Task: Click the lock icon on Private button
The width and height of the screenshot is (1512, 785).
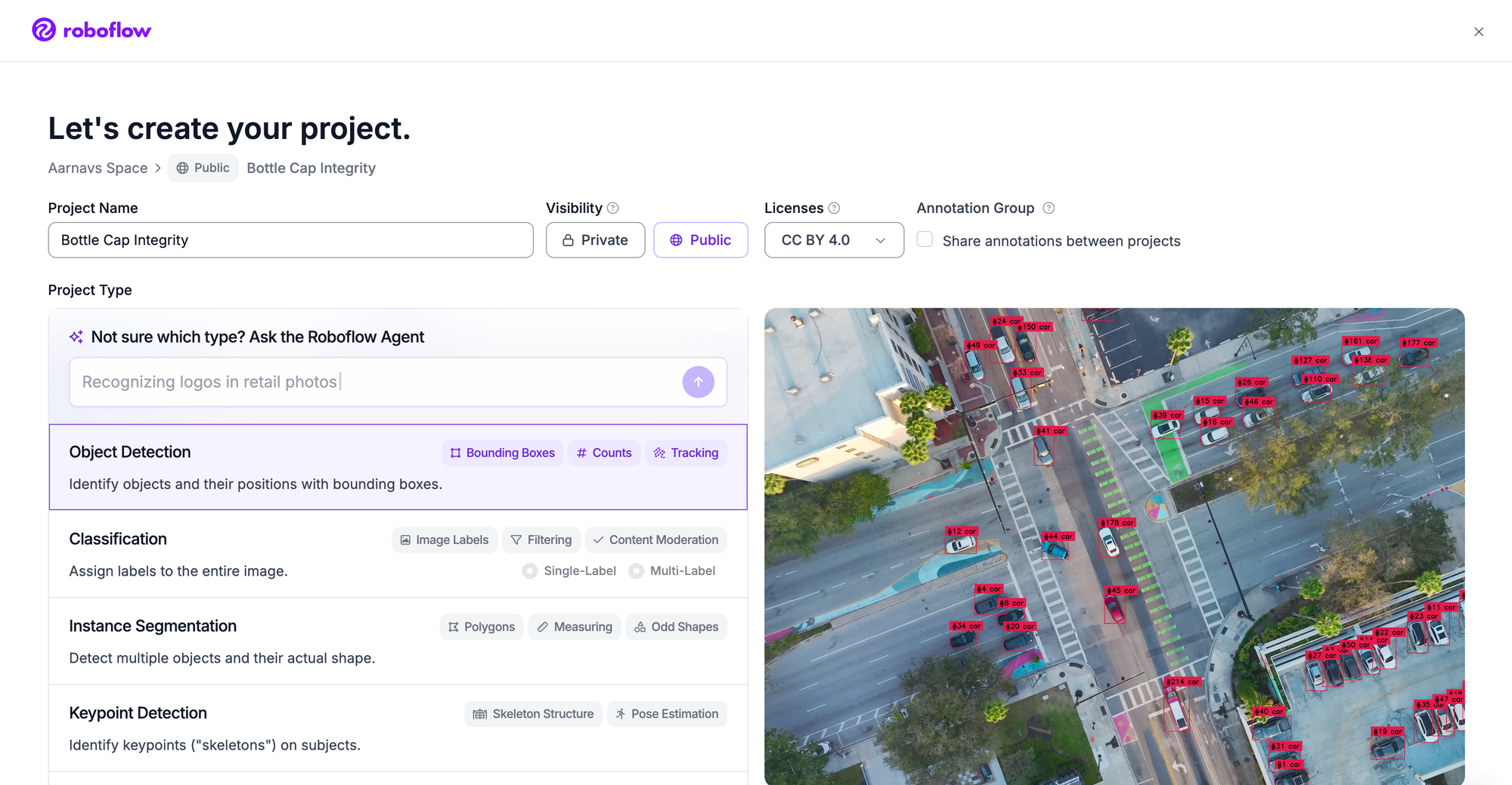Action: 569,240
